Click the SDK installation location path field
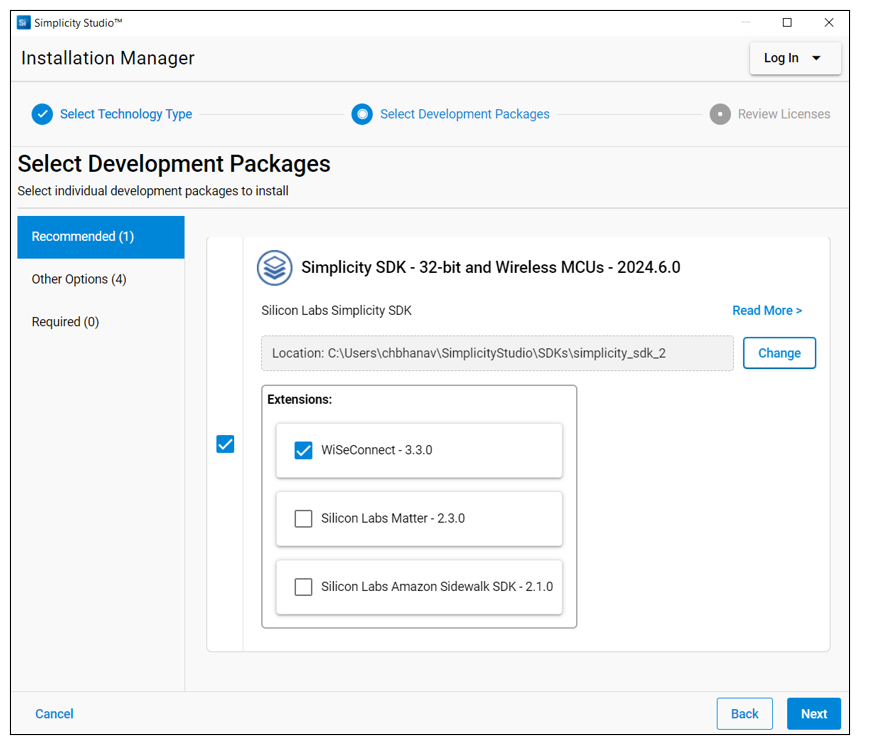Image resolution: width=875 pixels, height=743 pixels. 497,353
